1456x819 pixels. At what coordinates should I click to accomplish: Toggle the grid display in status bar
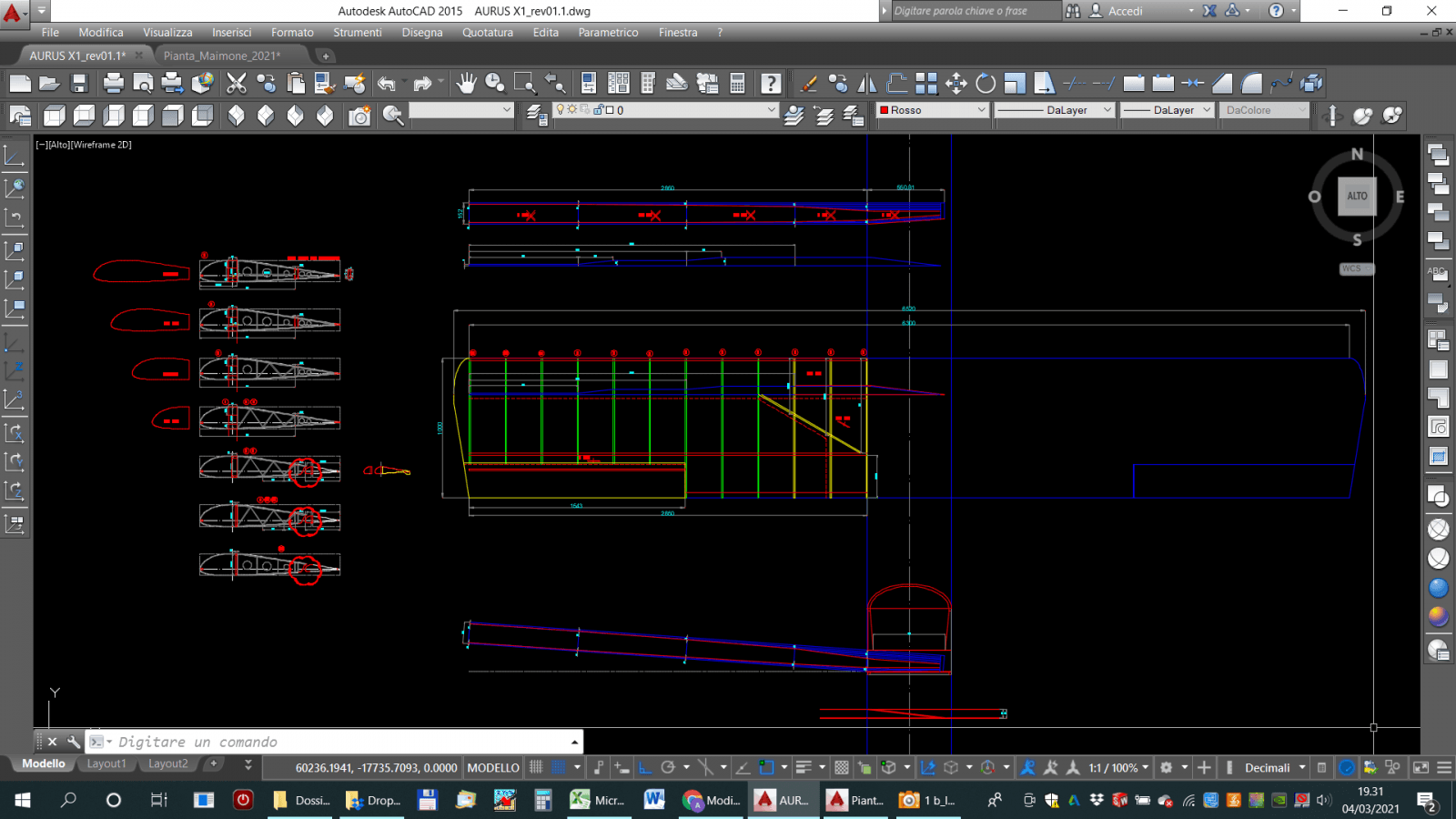537,767
